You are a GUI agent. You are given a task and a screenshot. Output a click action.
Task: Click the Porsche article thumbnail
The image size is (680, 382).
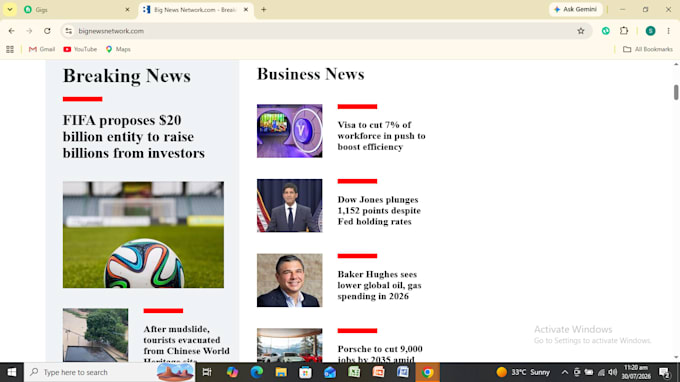(x=289, y=345)
